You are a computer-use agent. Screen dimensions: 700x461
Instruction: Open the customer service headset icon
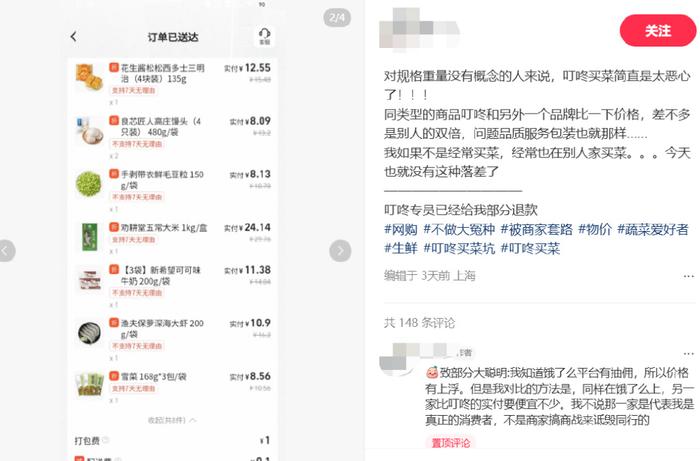264,36
